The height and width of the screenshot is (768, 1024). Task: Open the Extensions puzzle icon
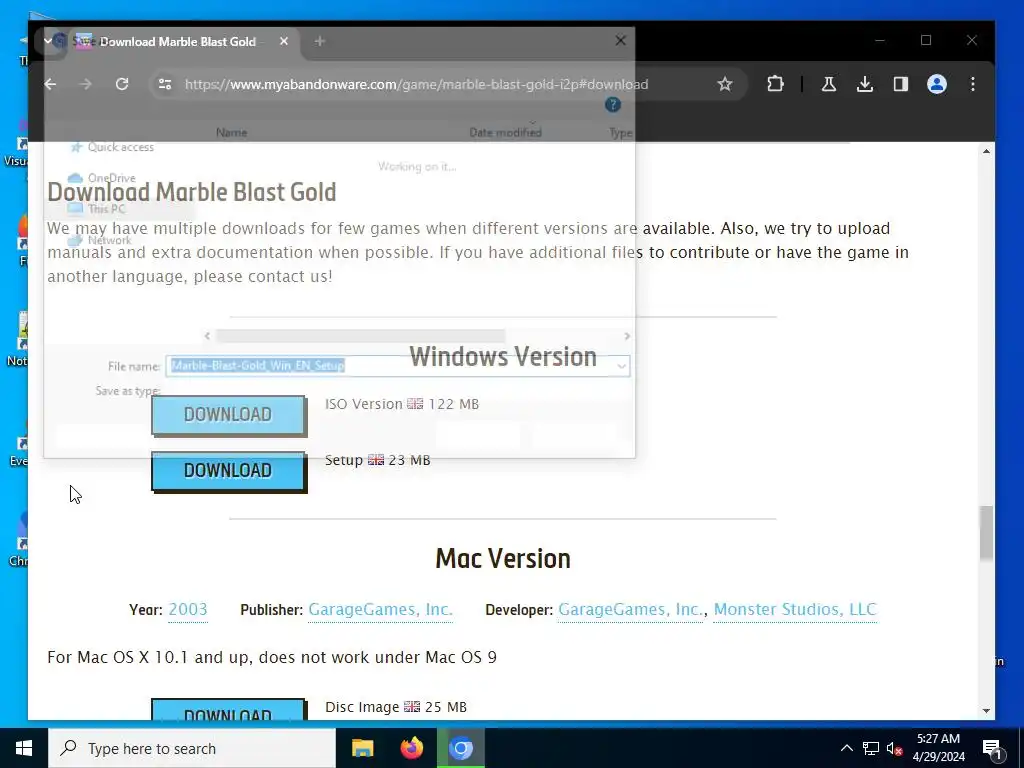tap(775, 84)
